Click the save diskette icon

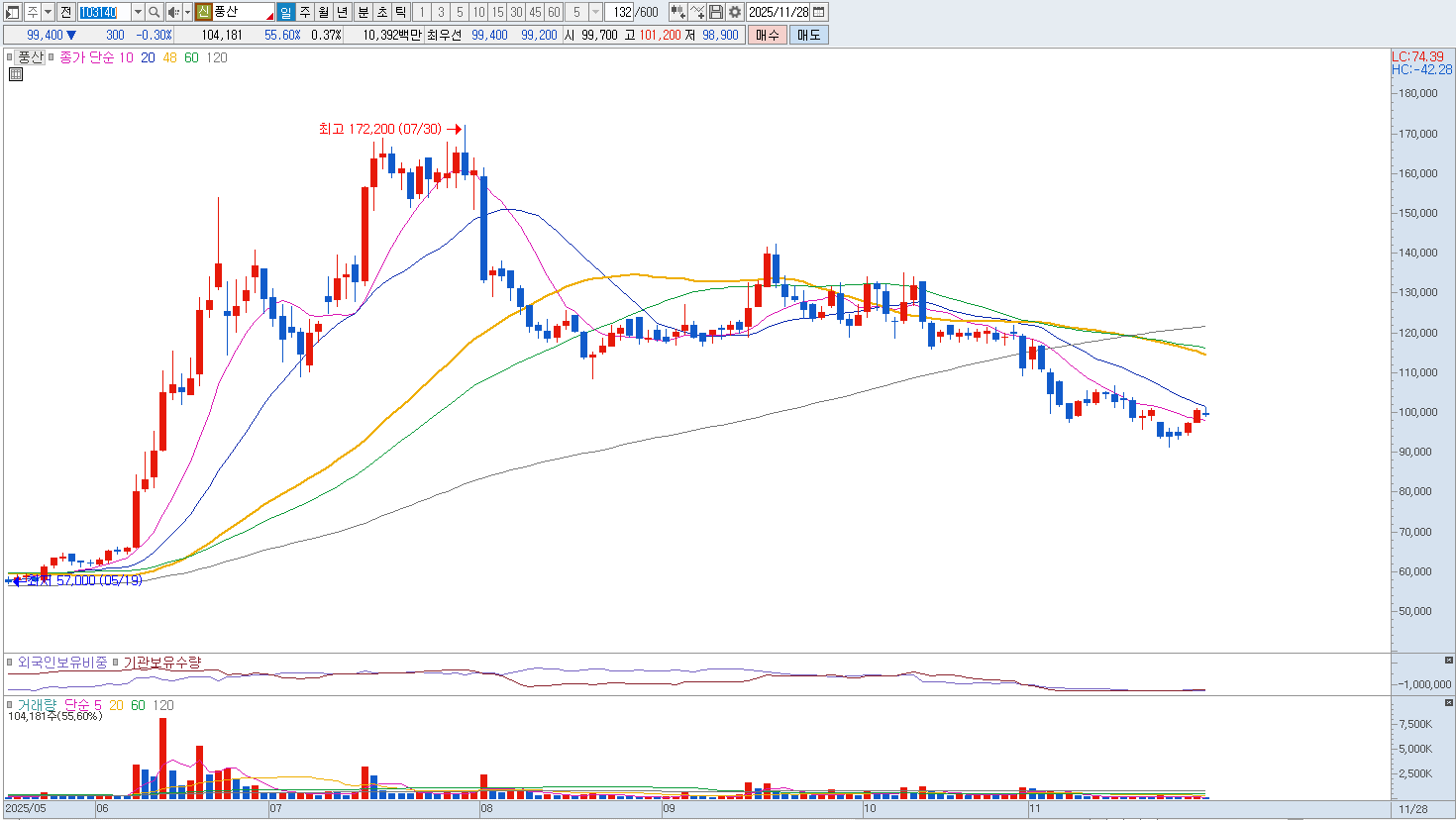[716, 12]
